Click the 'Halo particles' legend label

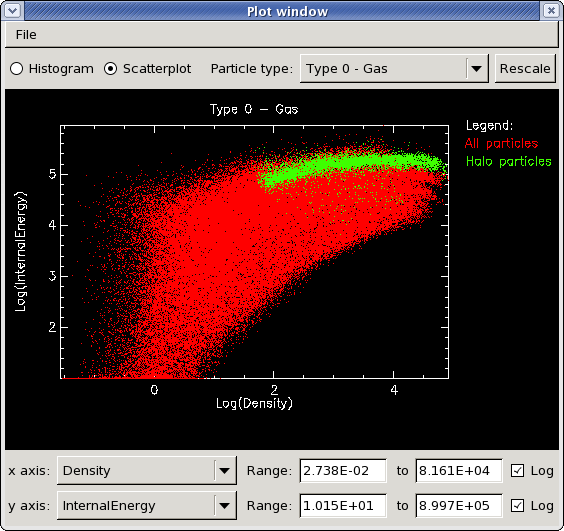tap(509, 162)
